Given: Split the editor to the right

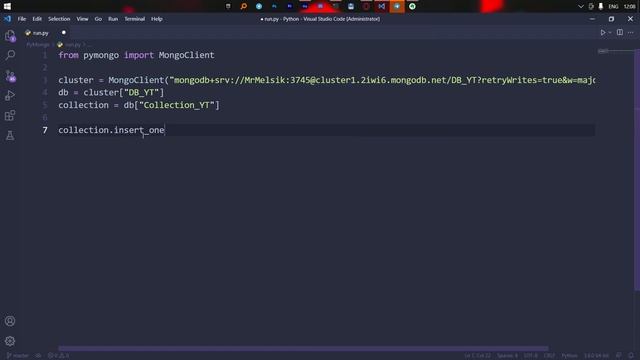Looking at the screenshot, I should [620, 33].
